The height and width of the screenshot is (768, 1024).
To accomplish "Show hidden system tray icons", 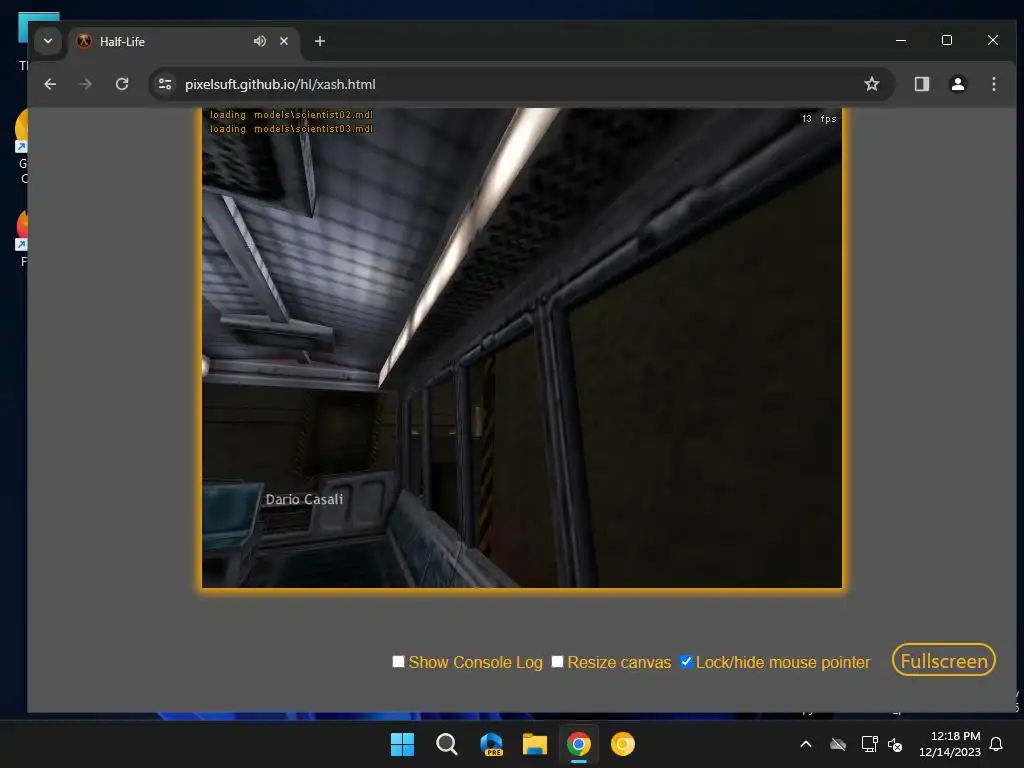I will coord(806,744).
